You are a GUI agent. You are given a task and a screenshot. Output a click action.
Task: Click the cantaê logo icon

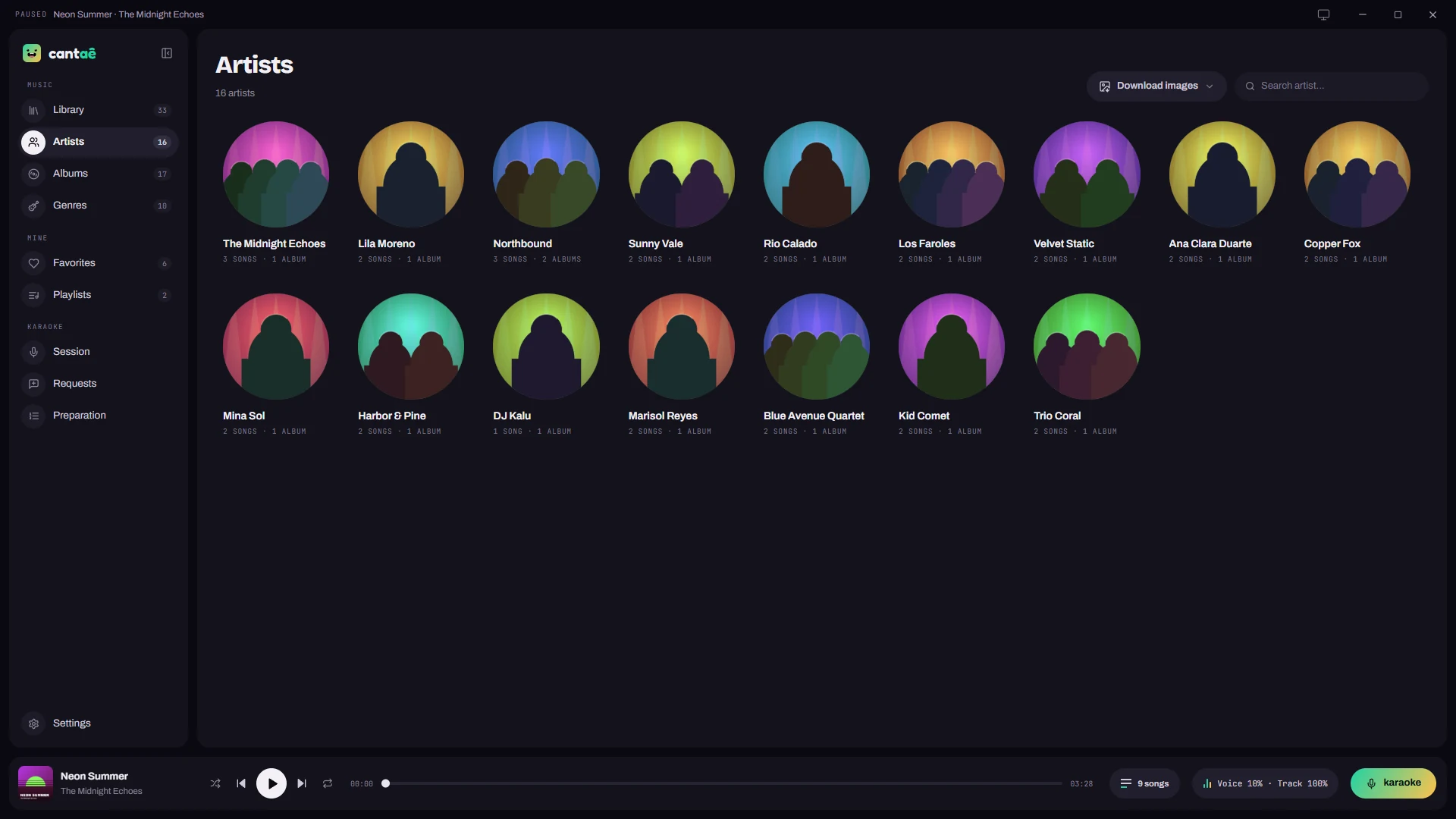coord(32,53)
